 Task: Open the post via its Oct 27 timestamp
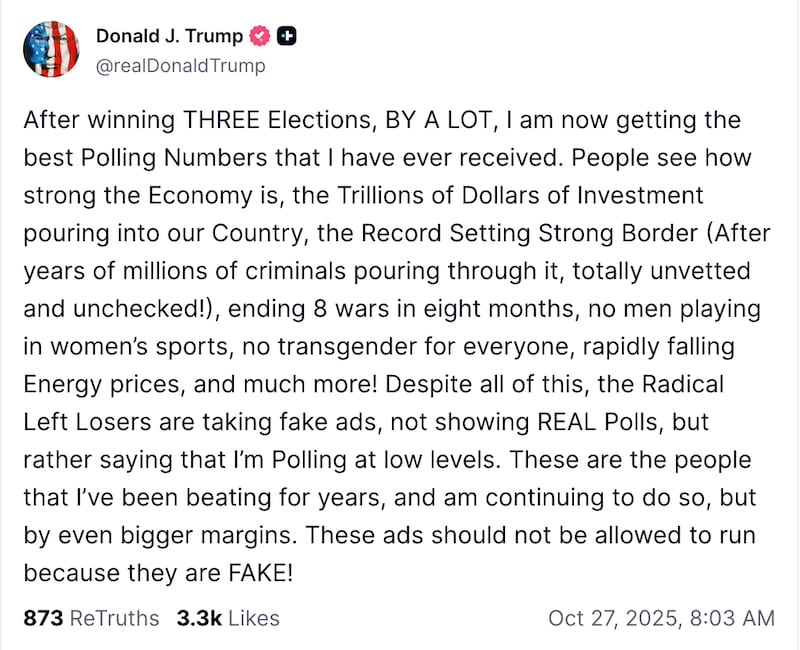click(660, 618)
